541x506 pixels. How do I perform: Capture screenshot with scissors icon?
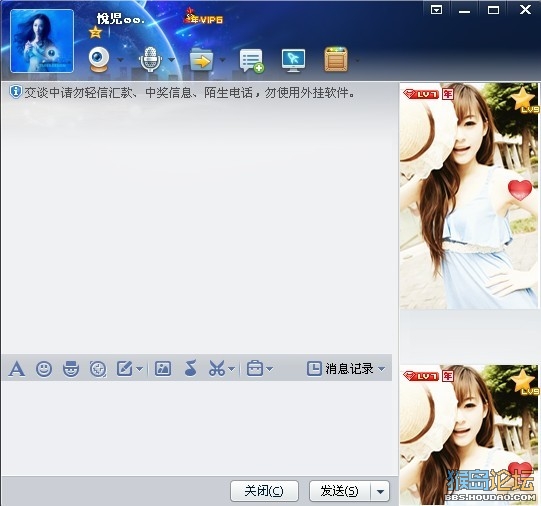217,368
